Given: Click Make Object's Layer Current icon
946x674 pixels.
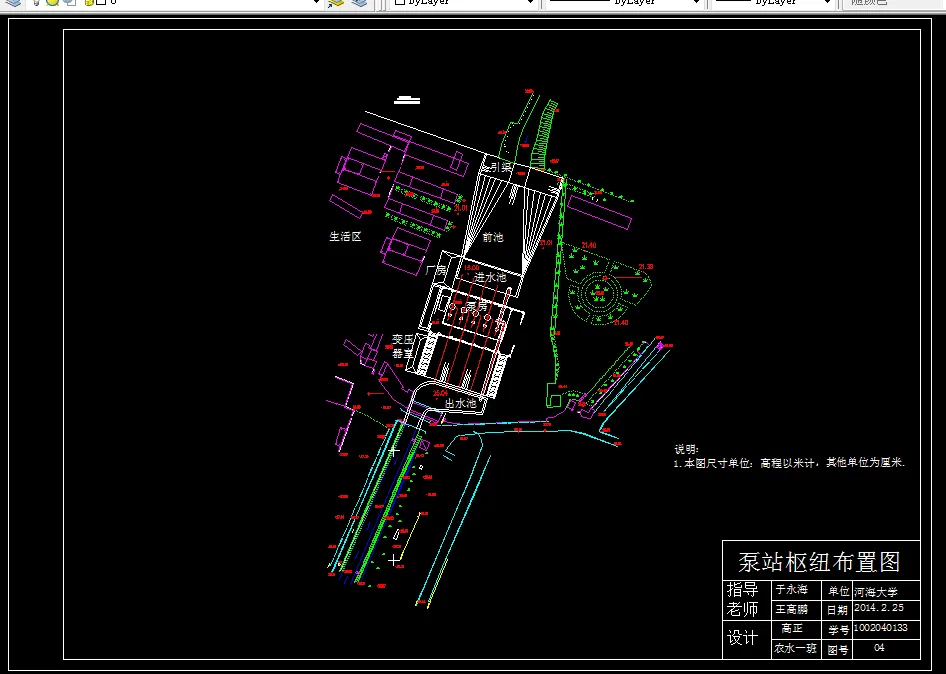Looking at the screenshot, I should coord(336,2).
